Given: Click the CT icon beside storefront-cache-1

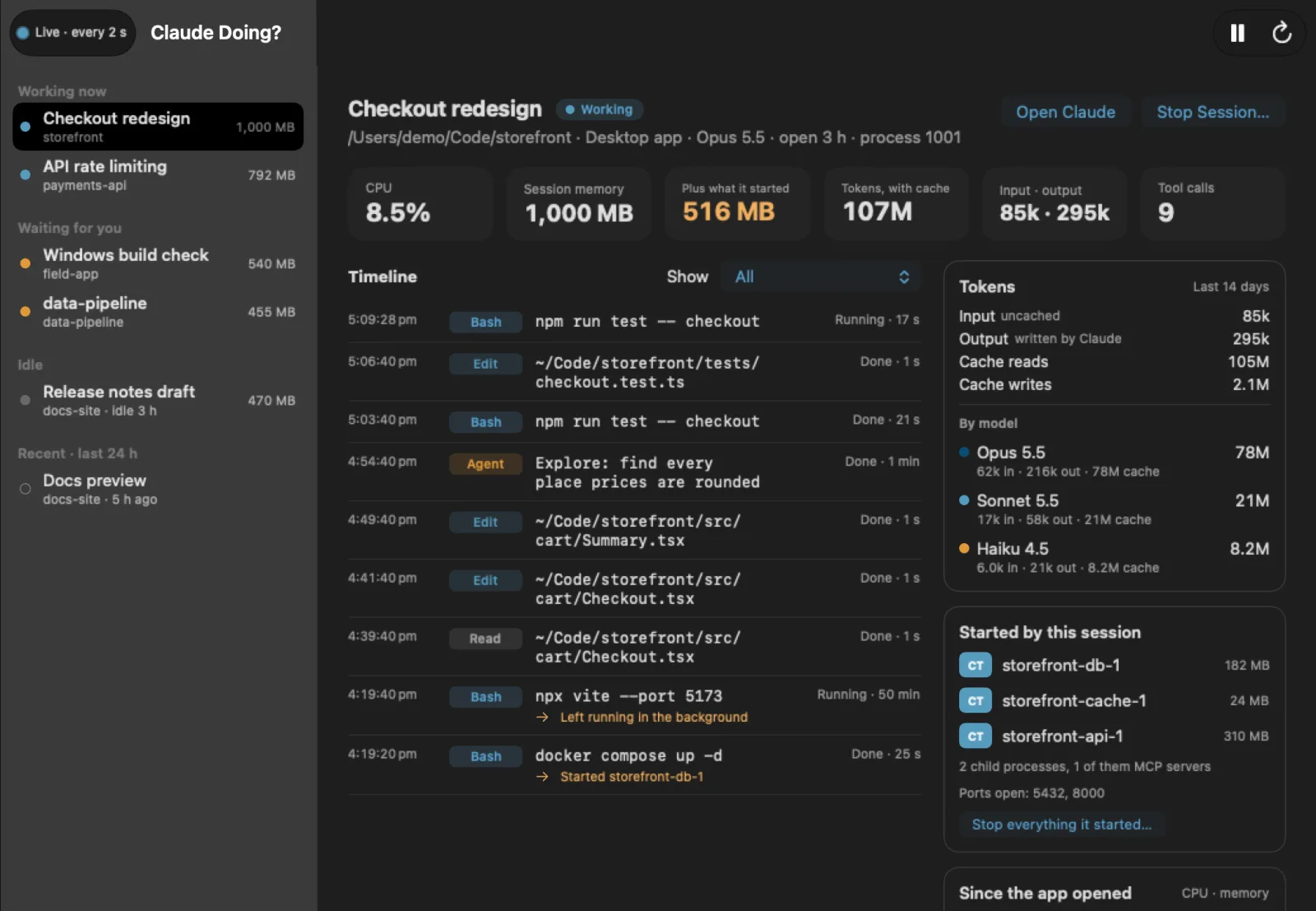Looking at the screenshot, I should [x=975, y=700].
